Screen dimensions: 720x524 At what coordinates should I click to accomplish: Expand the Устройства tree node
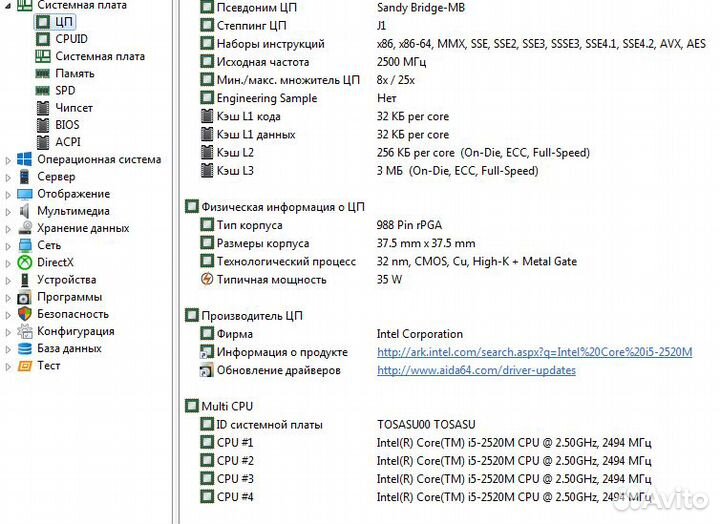click(x=8, y=281)
